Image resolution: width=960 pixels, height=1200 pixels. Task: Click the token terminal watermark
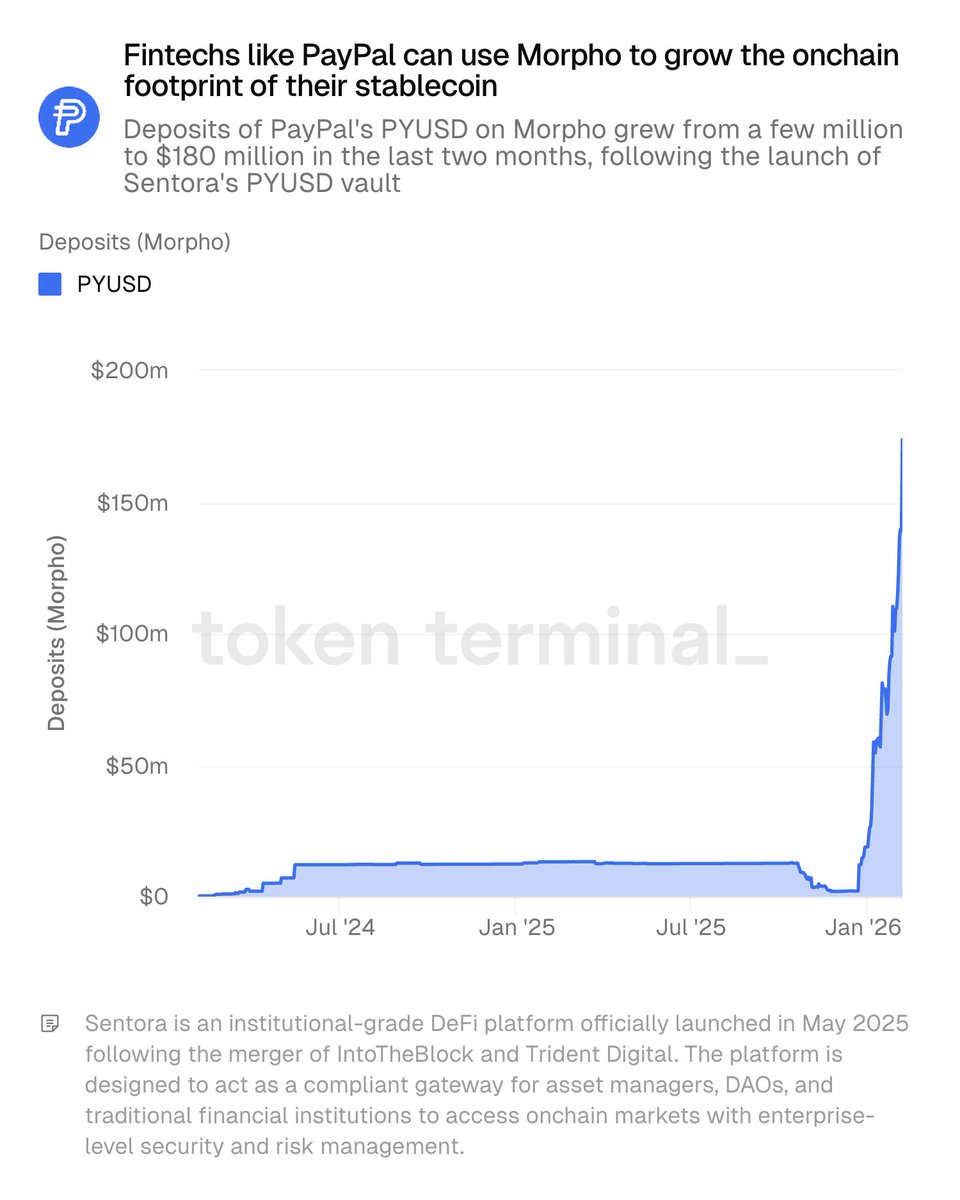(480, 636)
